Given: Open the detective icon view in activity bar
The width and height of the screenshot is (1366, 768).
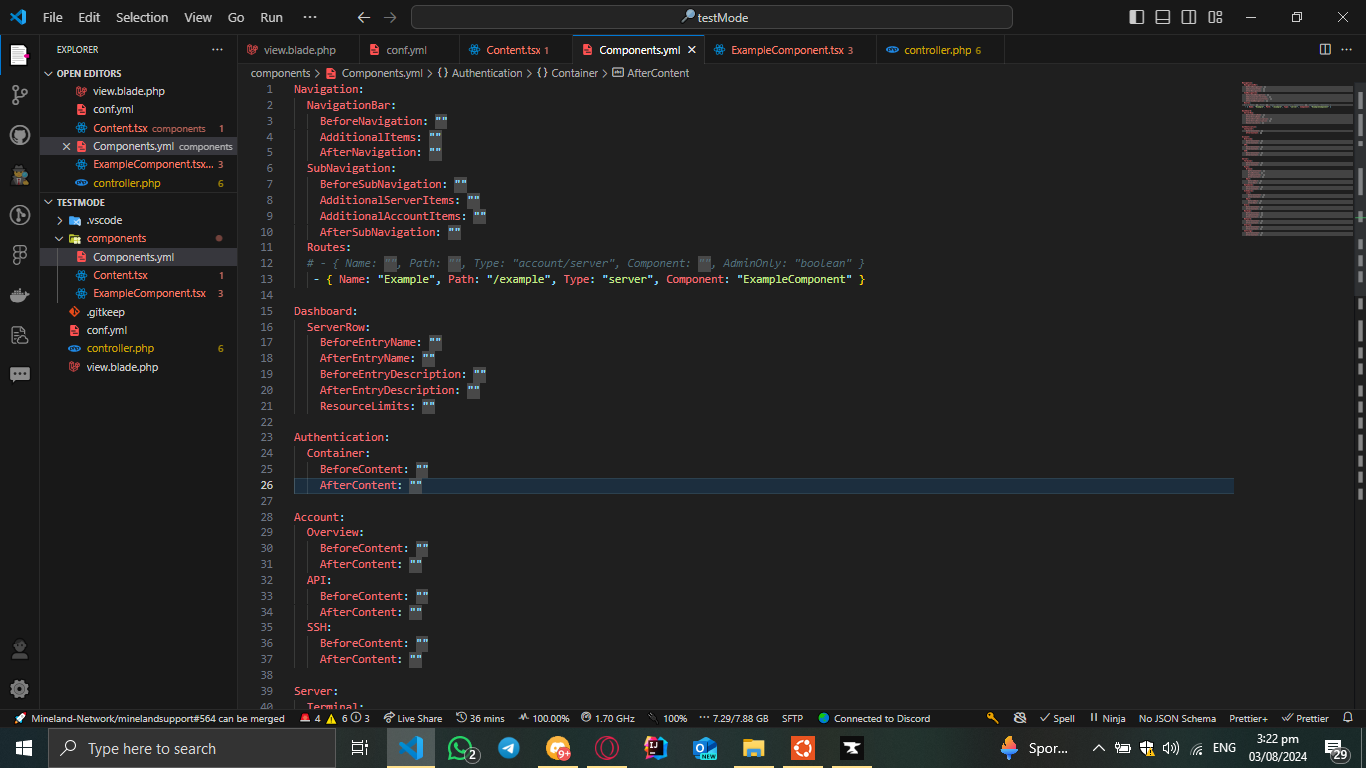Looking at the screenshot, I should [x=19, y=175].
